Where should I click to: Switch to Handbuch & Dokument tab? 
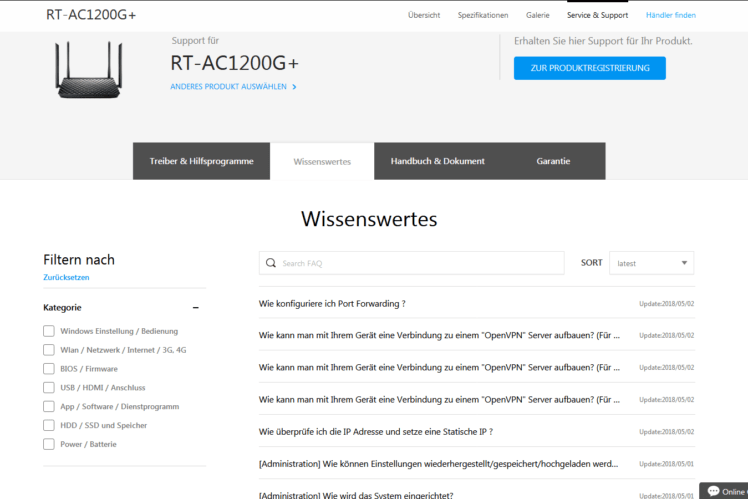pyautogui.click(x=437, y=161)
